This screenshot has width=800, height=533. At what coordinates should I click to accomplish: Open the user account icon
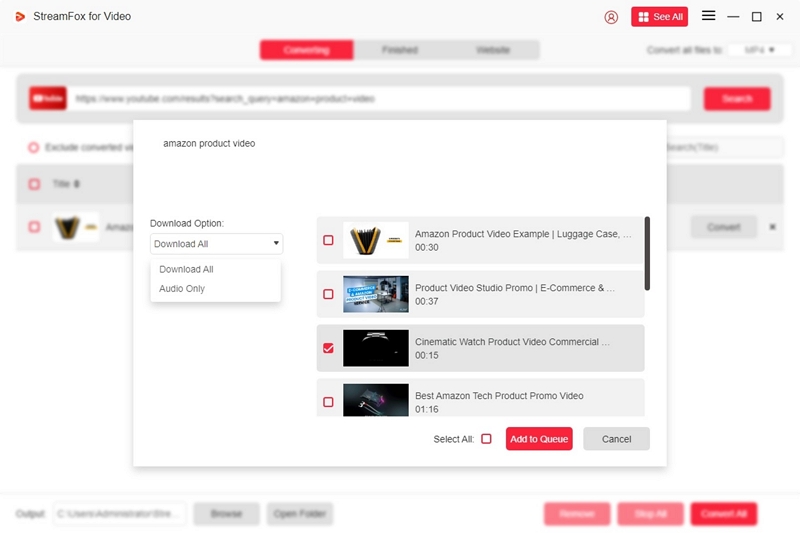pos(611,17)
